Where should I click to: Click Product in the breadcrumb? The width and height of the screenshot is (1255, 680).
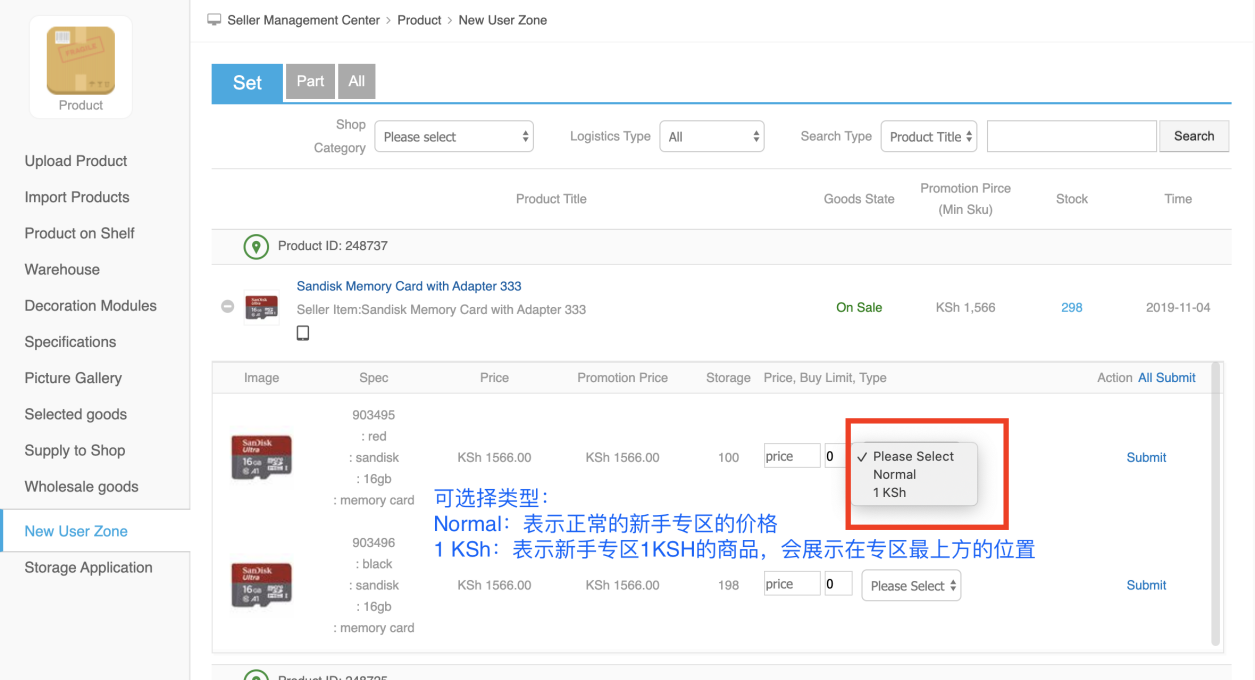(420, 20)
